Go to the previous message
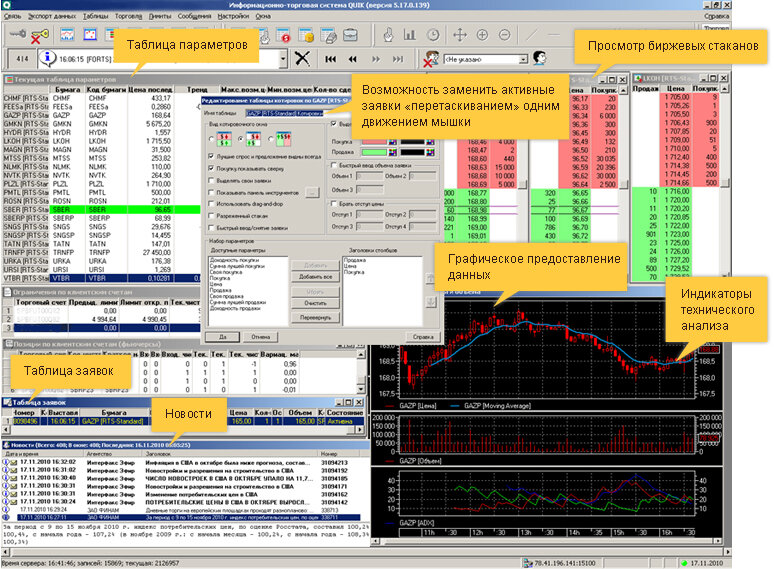This screenshot has height=569, width=774. (x=352, y=59)
